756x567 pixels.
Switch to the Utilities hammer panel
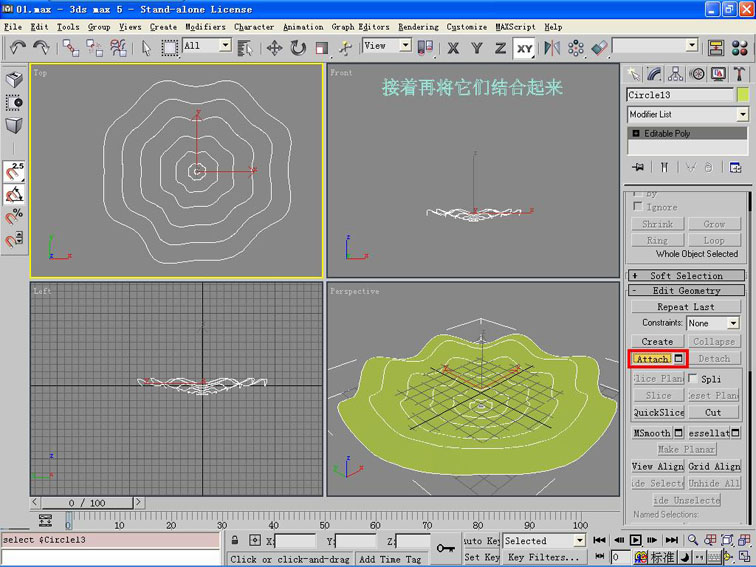tap(739, 74)
